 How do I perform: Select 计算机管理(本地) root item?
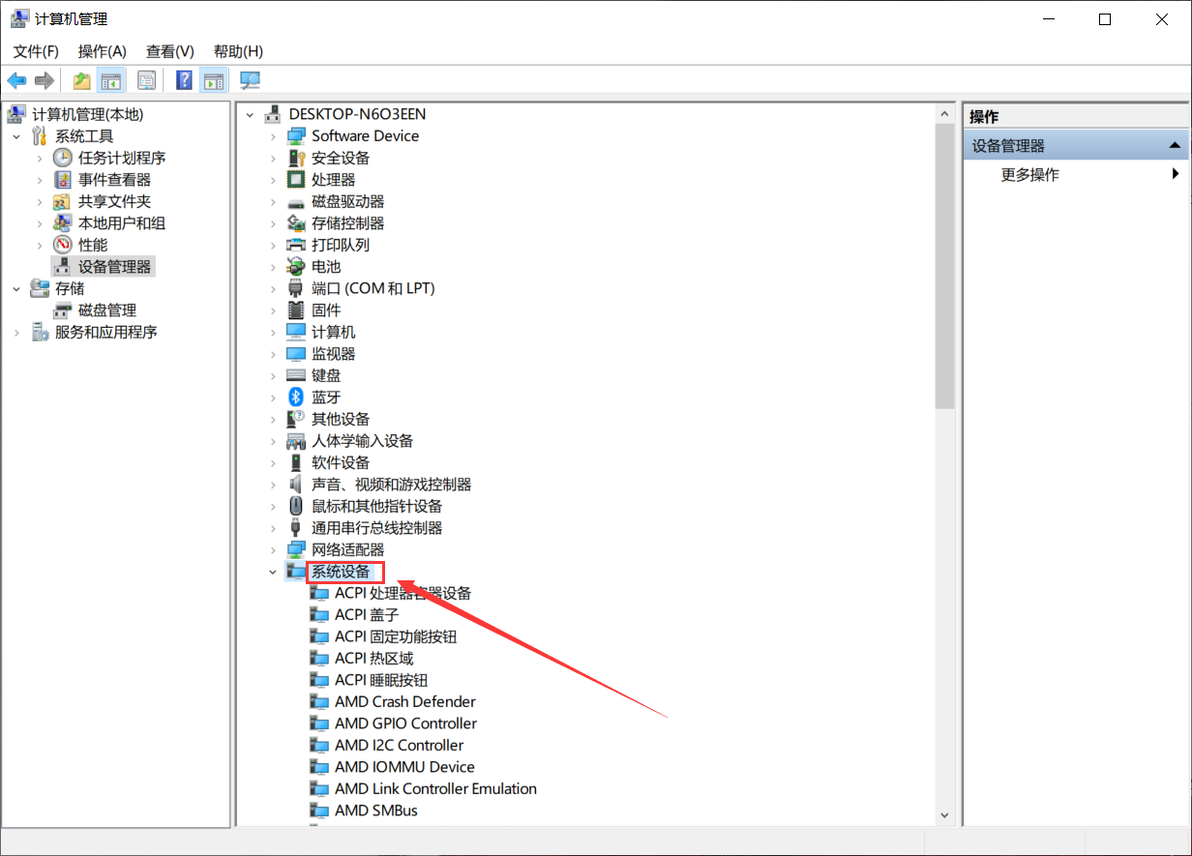pyautogui.click(x=87, y=114)
